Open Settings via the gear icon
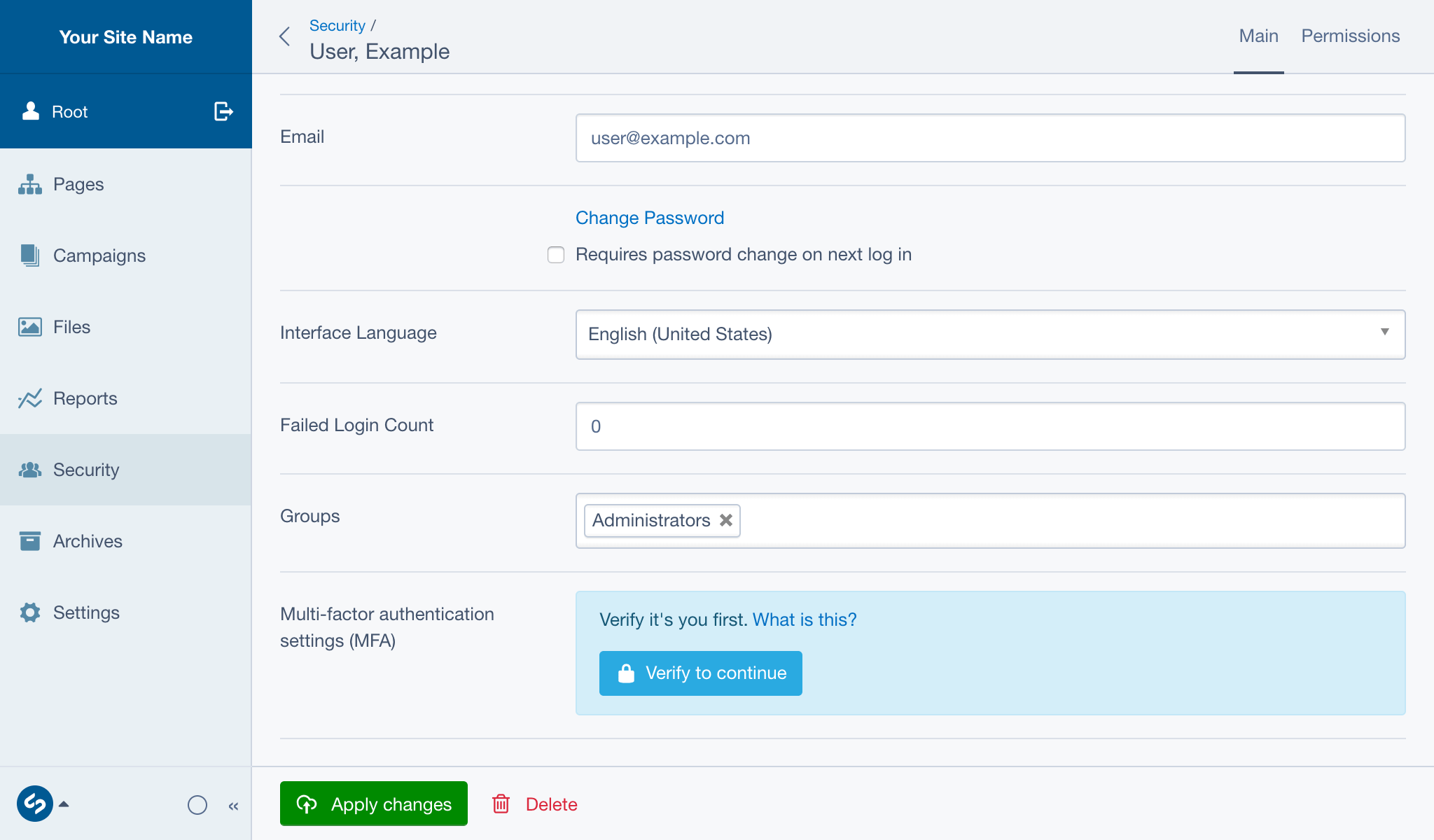This screenshot has width=1434, height=840. [30, 612]
